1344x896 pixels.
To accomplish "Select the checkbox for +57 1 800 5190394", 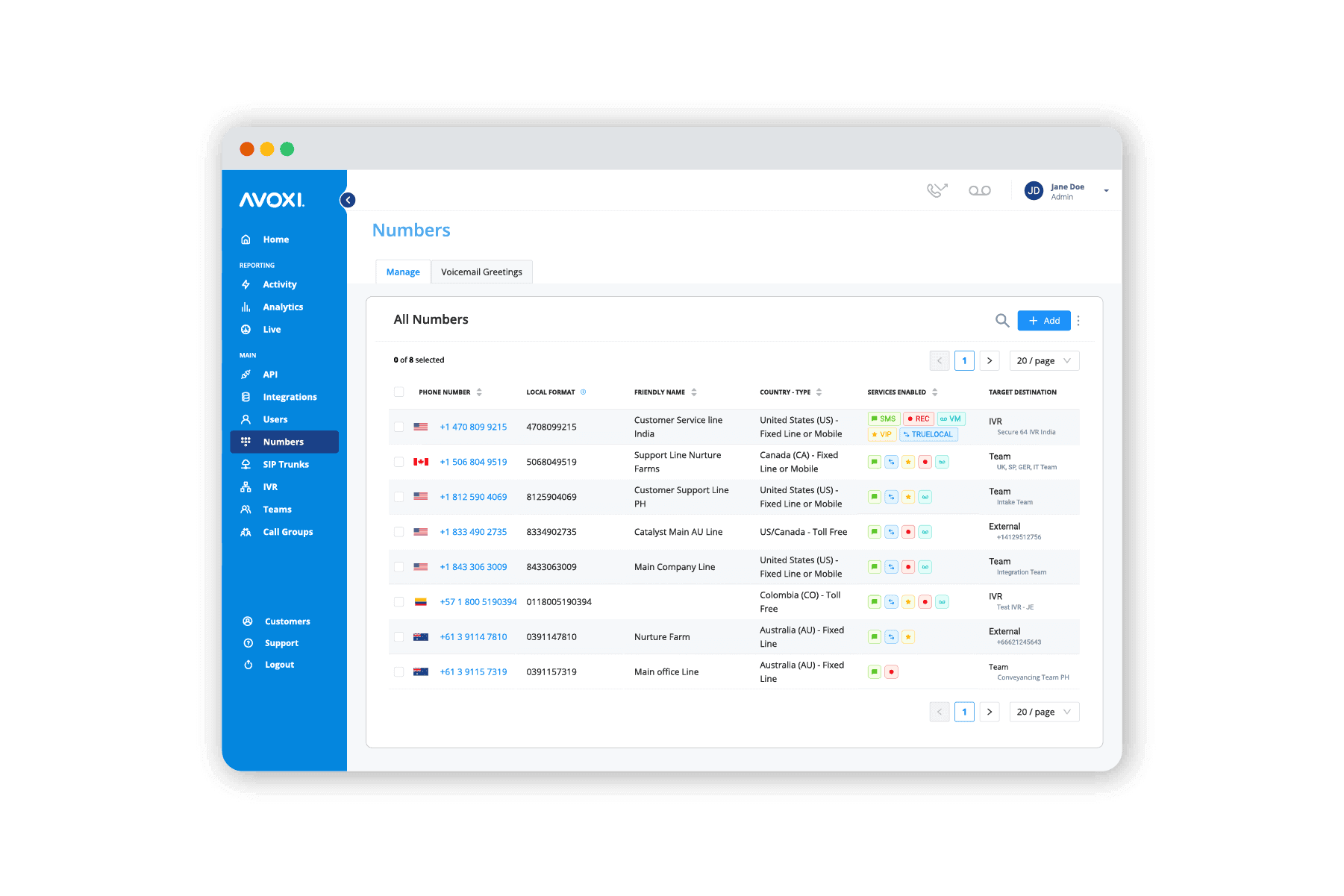I will 399,602.
